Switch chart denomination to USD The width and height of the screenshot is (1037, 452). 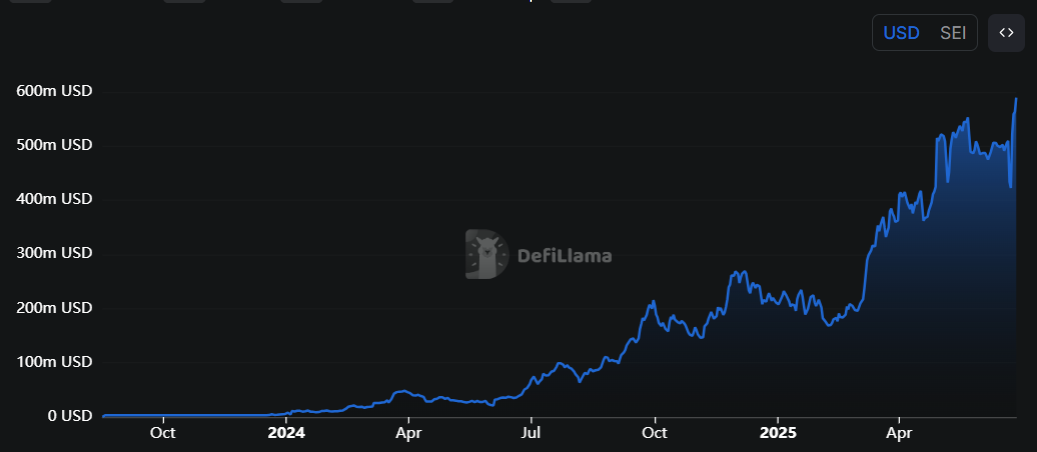point(901,33)
